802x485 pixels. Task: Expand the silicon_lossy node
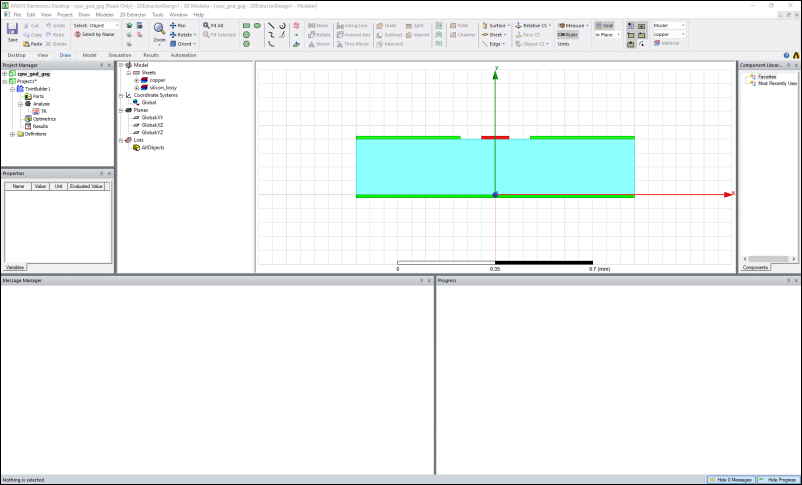click(x=137, y=88)
